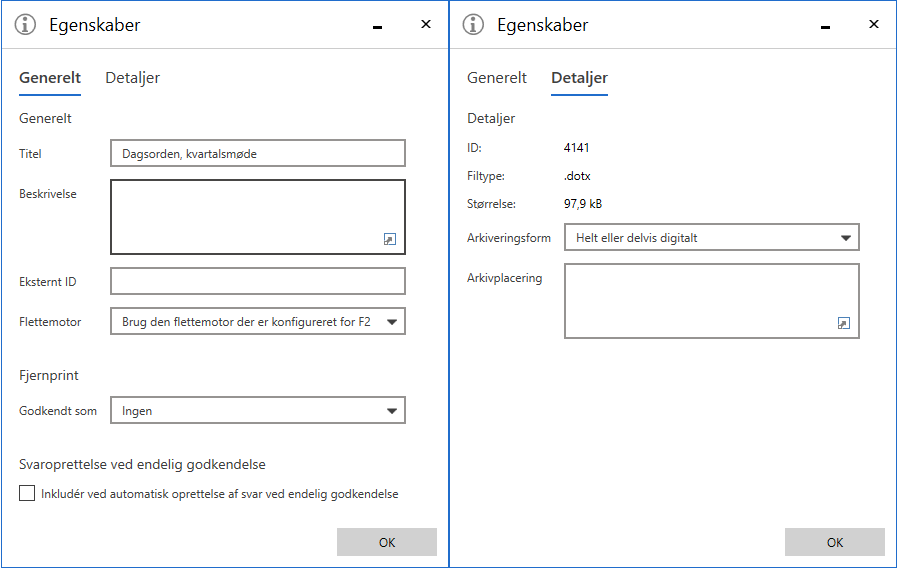Screen dimensions: 898x568
Task: Click the info icon in the Arkiveringsform dialog's title bar
Action: pos(474,25)
